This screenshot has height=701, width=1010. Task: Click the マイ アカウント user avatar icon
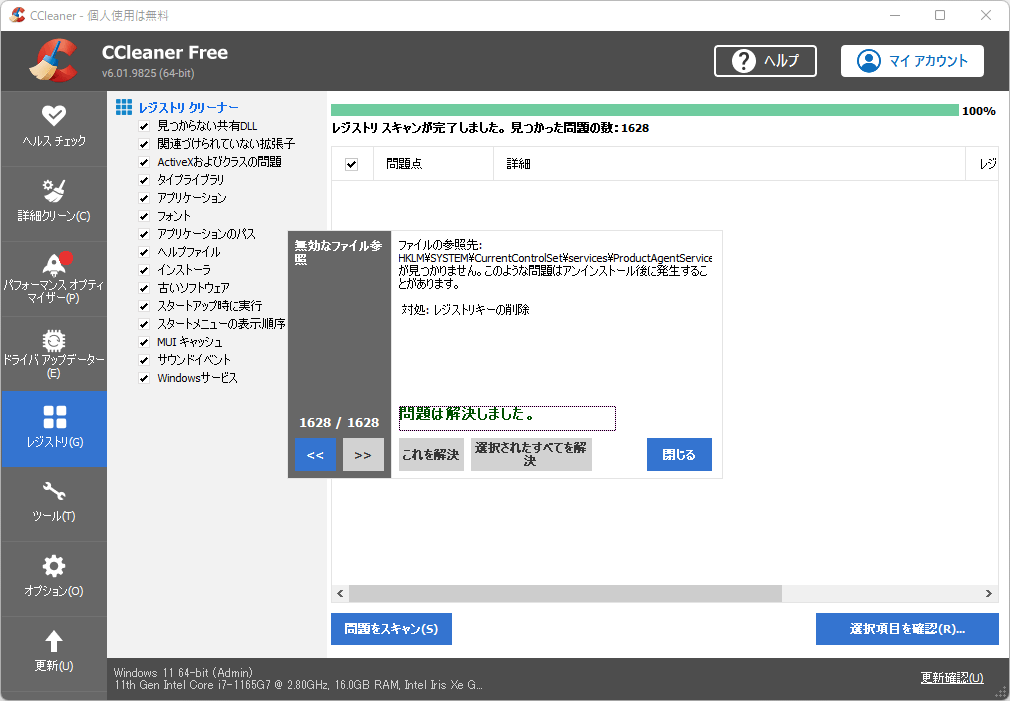(x=868, y=61)
